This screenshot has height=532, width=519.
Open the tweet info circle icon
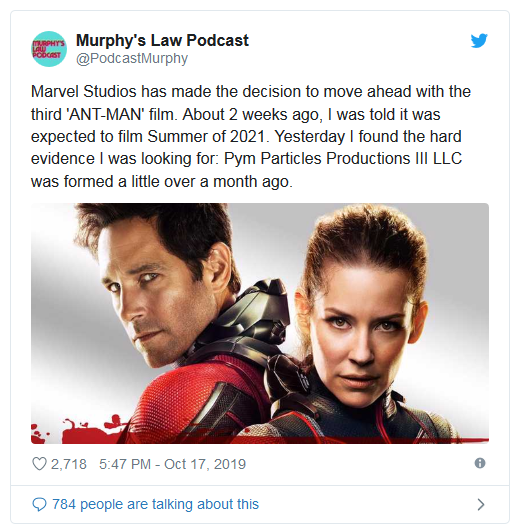pos(480,463)
